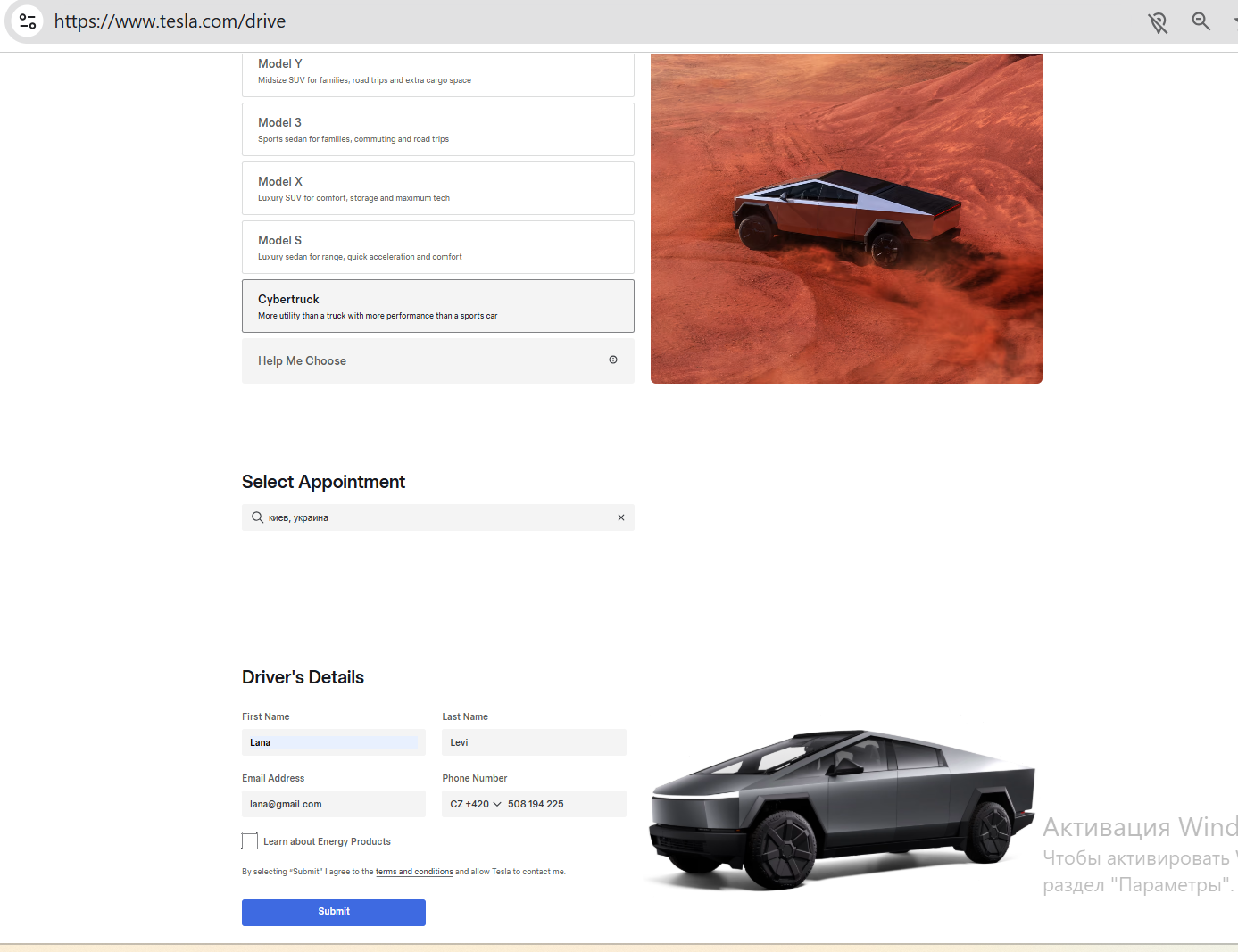
Task: Click the blocked location icon in address bar
Action: point(1158,22)
